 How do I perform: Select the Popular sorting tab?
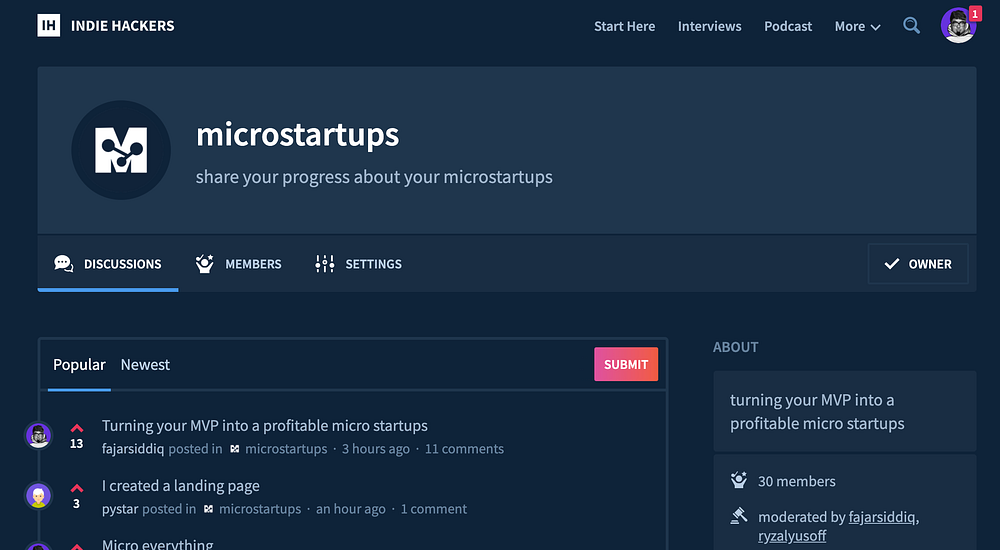(x=79, y=364)
